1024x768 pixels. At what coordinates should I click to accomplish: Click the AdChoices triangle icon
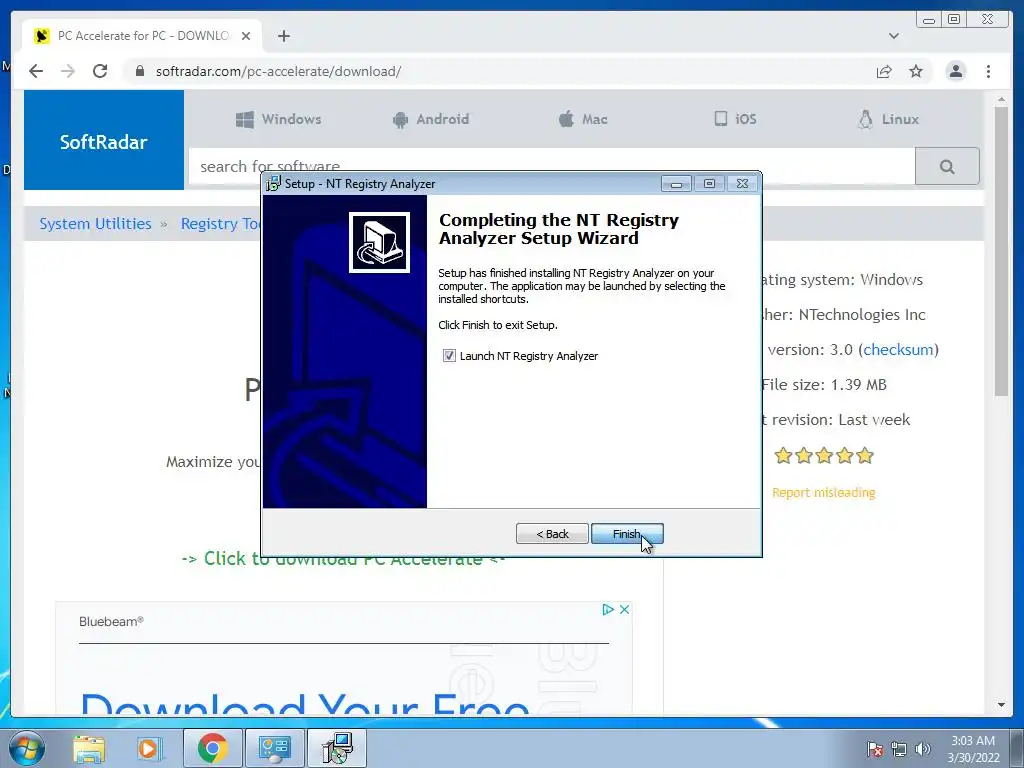point(608,609)
